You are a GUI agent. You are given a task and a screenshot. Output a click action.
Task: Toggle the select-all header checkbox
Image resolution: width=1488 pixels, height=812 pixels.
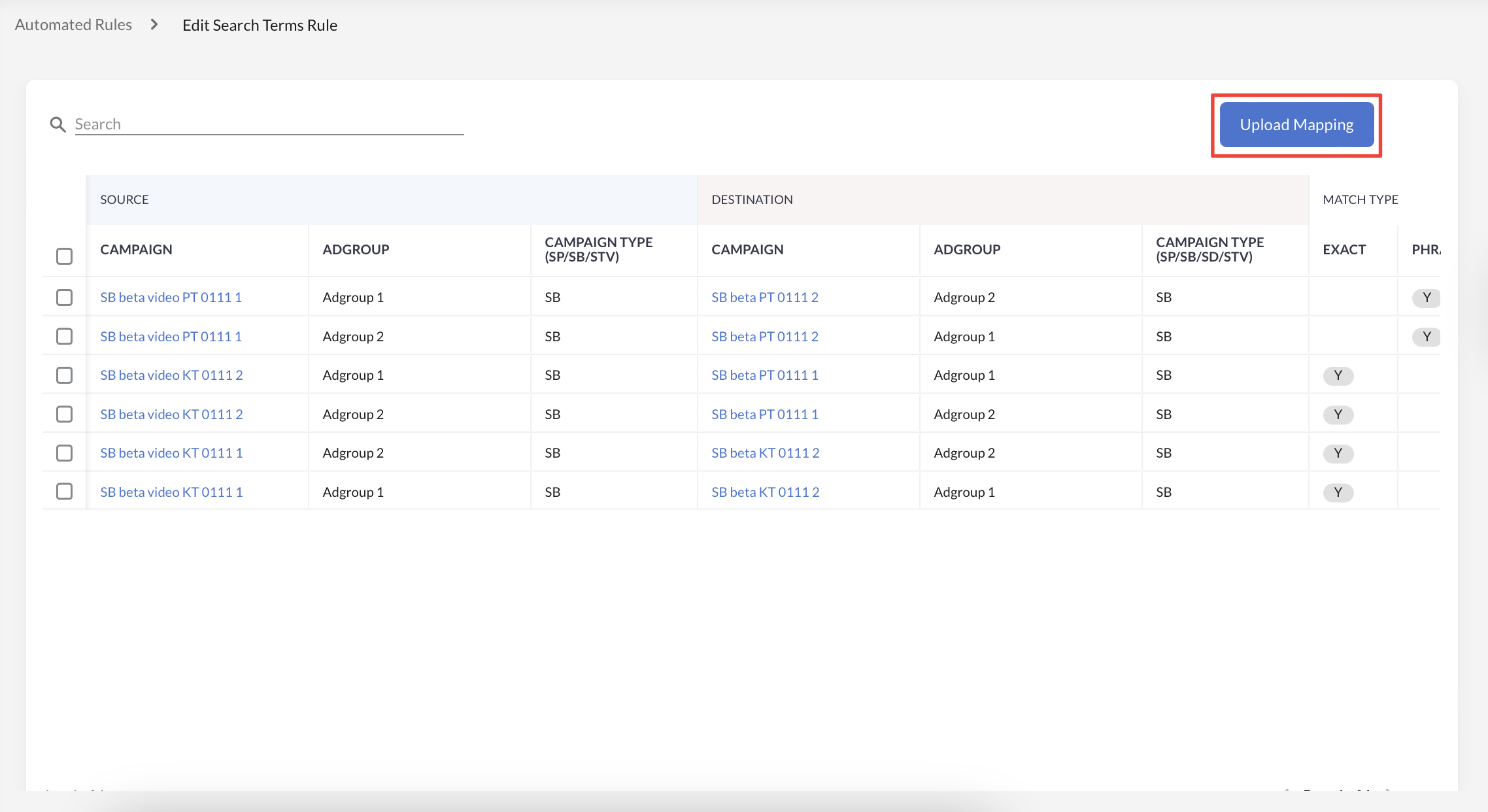point(64,256)
